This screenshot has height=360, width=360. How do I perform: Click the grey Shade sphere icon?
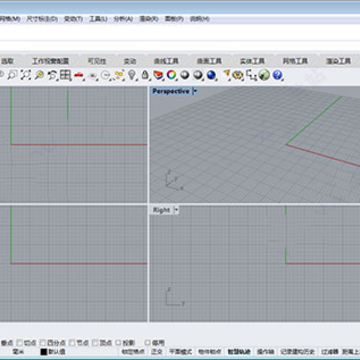[x=198, y=75]
